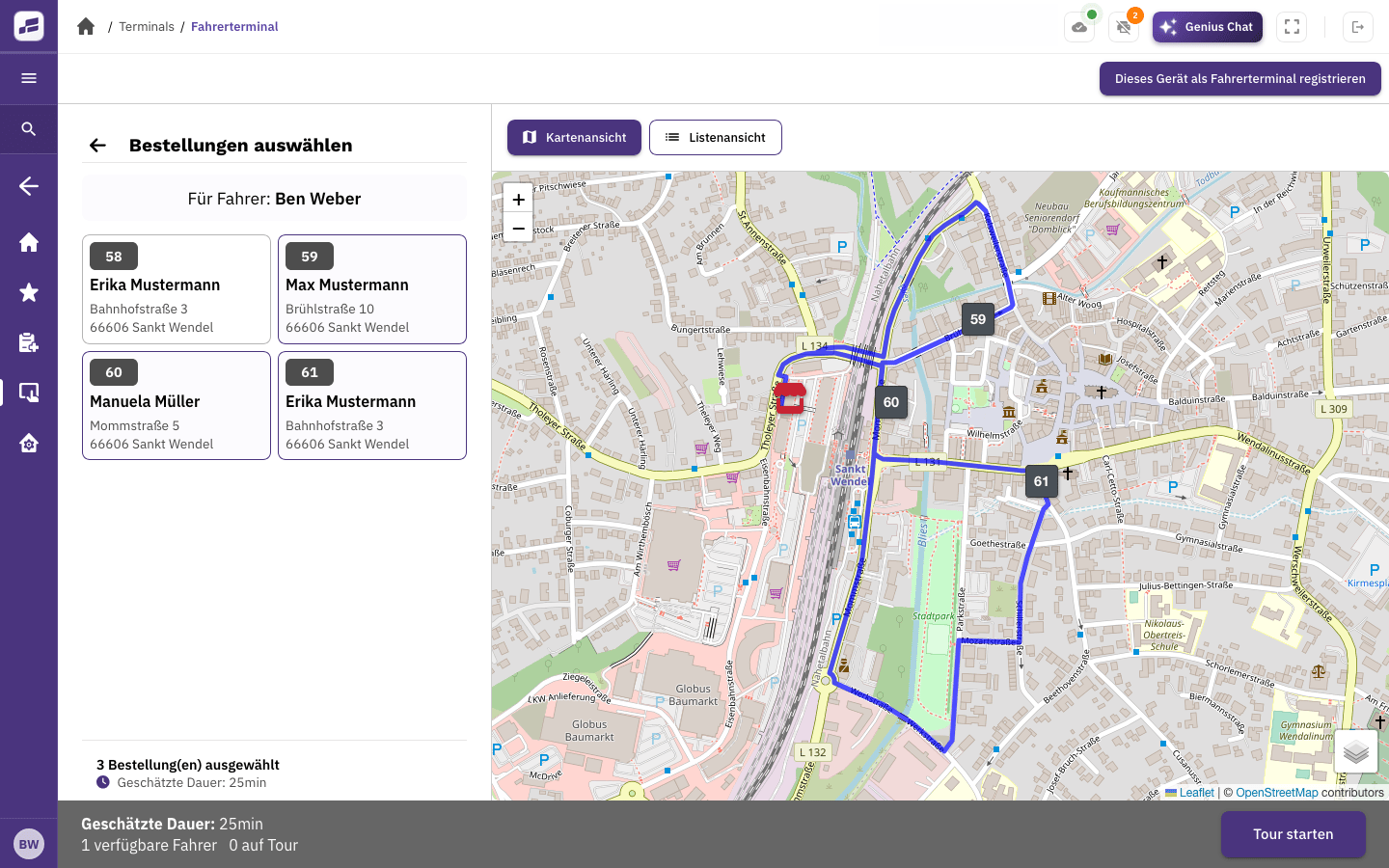Toggle order 61 Erika Mustermann card
Viewport: 1389px width, 868px height.
372,406
